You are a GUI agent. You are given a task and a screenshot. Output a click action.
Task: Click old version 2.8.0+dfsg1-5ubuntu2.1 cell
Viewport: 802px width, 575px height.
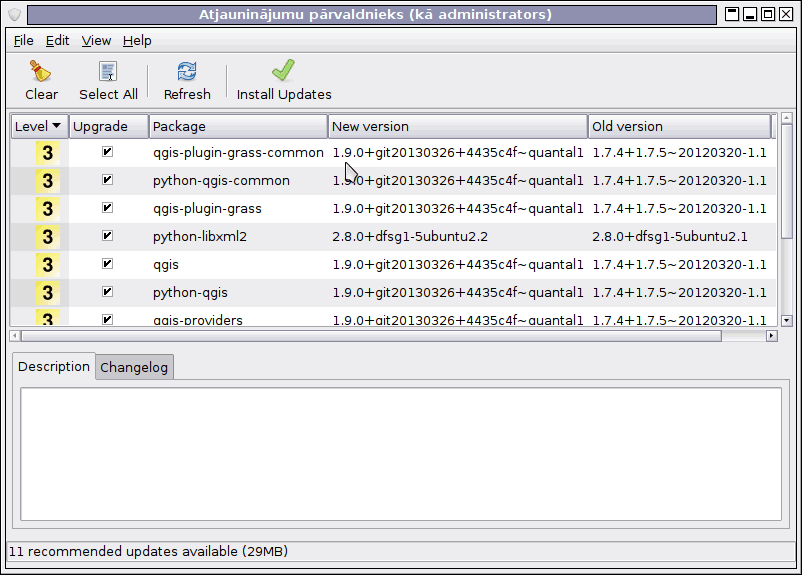click(670, 237)
